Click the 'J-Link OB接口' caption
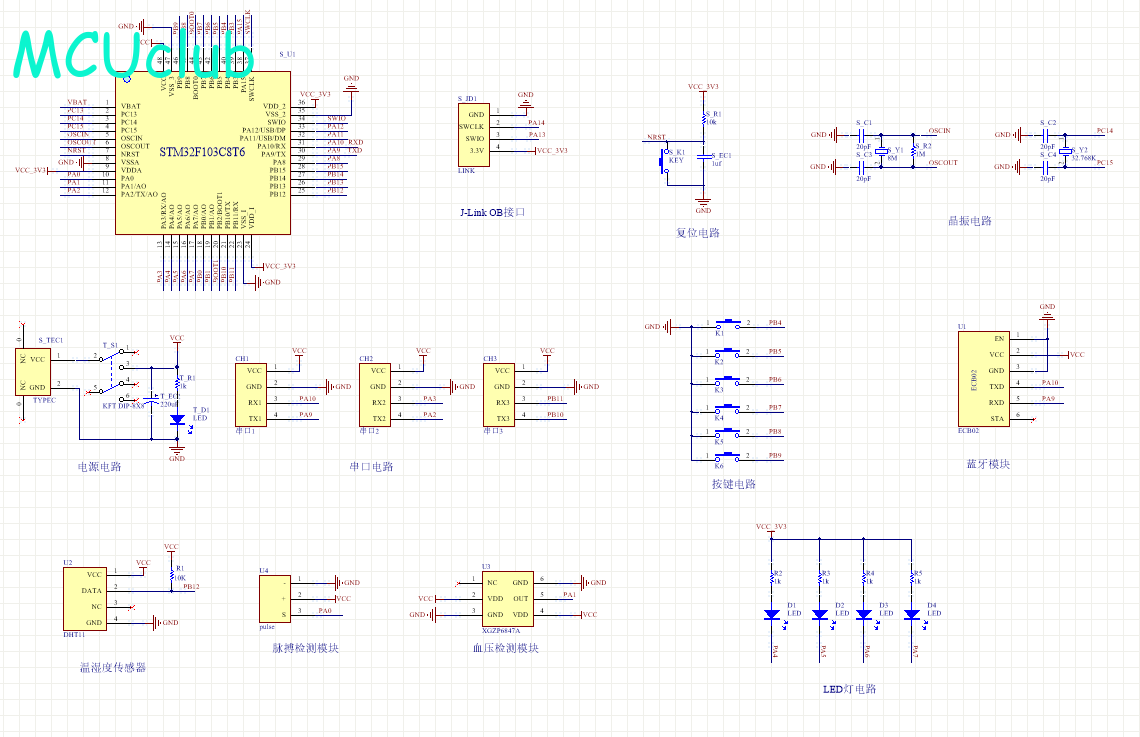The image size is (1140, 737). point(492,212)
